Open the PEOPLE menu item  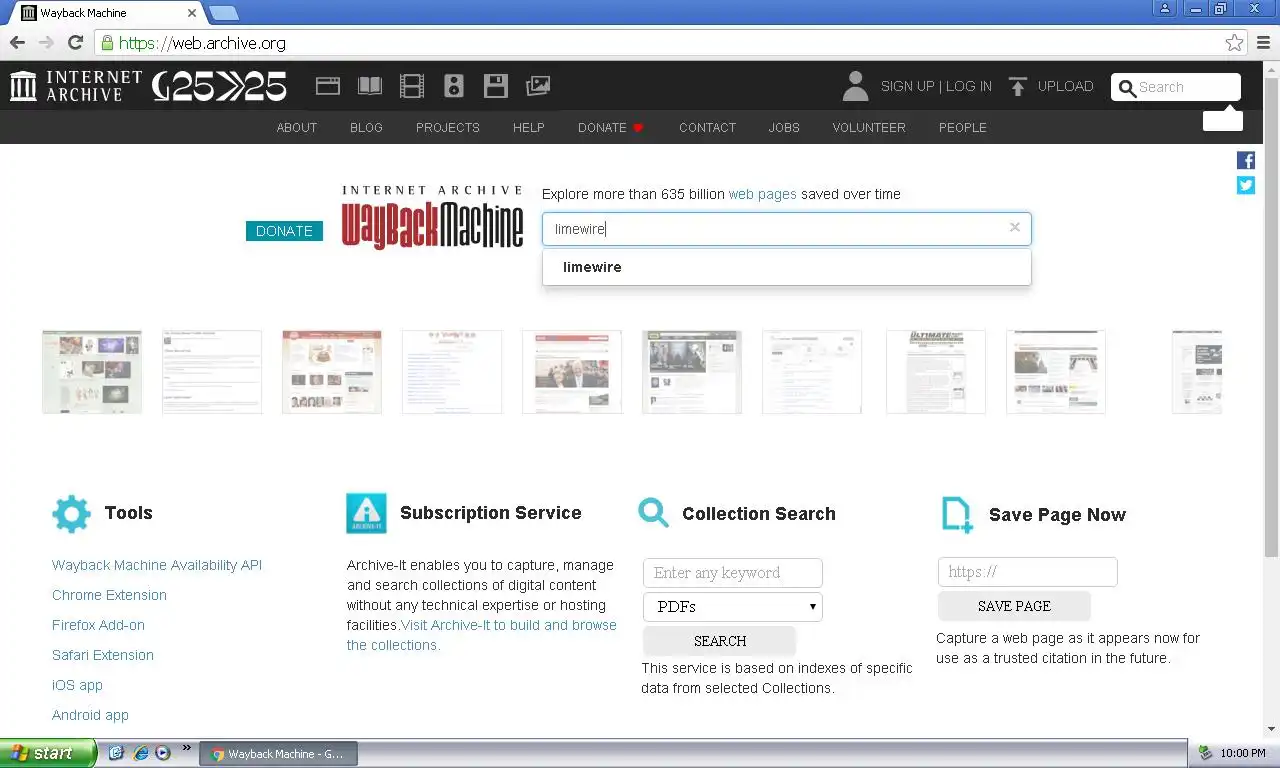coord(963,128)
